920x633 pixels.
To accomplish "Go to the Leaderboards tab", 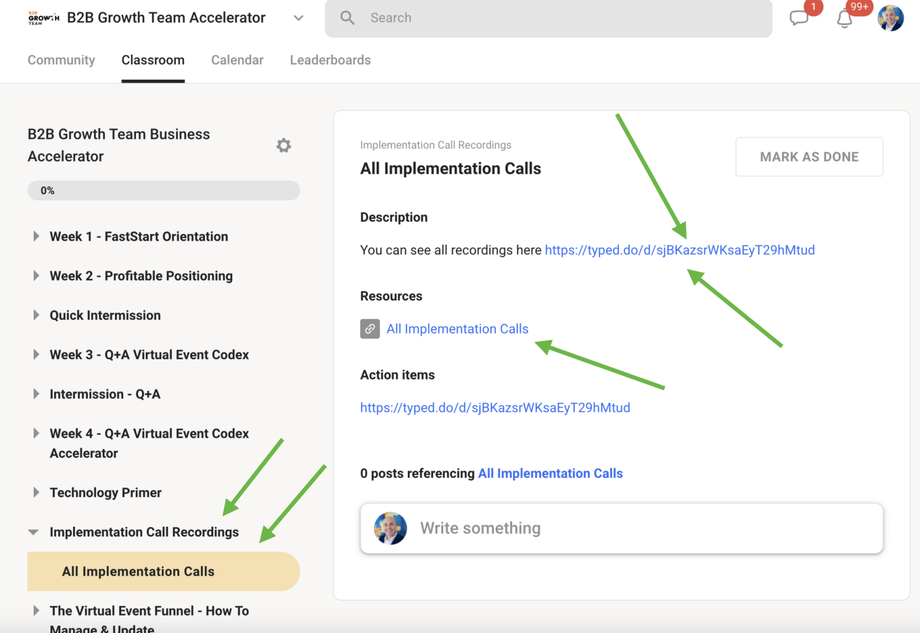I will [x=330, y=60].
